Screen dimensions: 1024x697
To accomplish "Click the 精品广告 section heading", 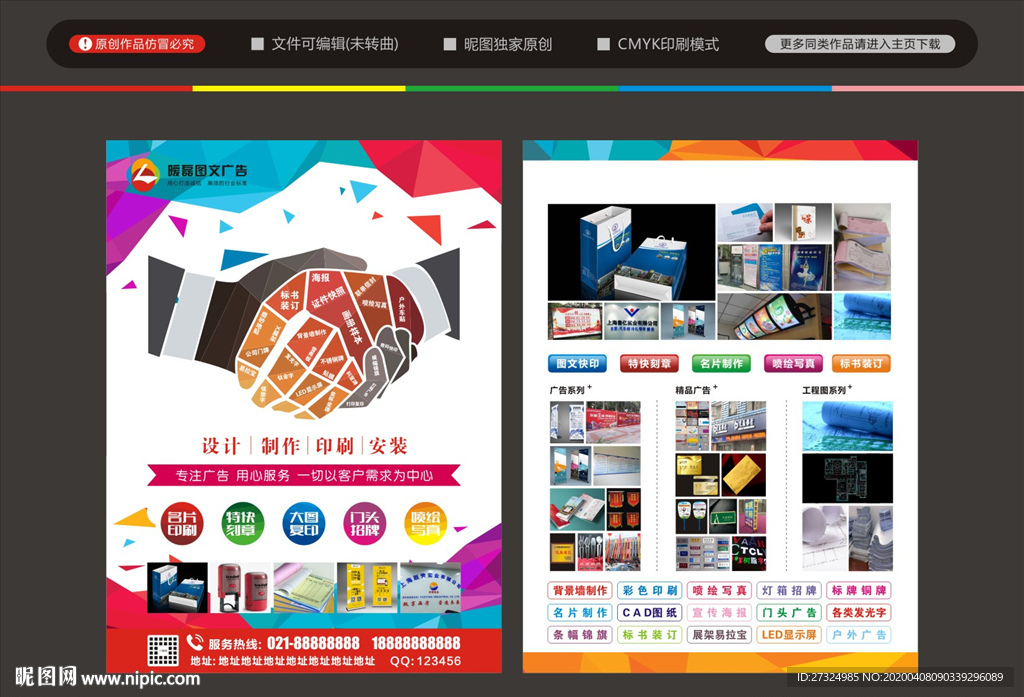I will coord(693,391).
